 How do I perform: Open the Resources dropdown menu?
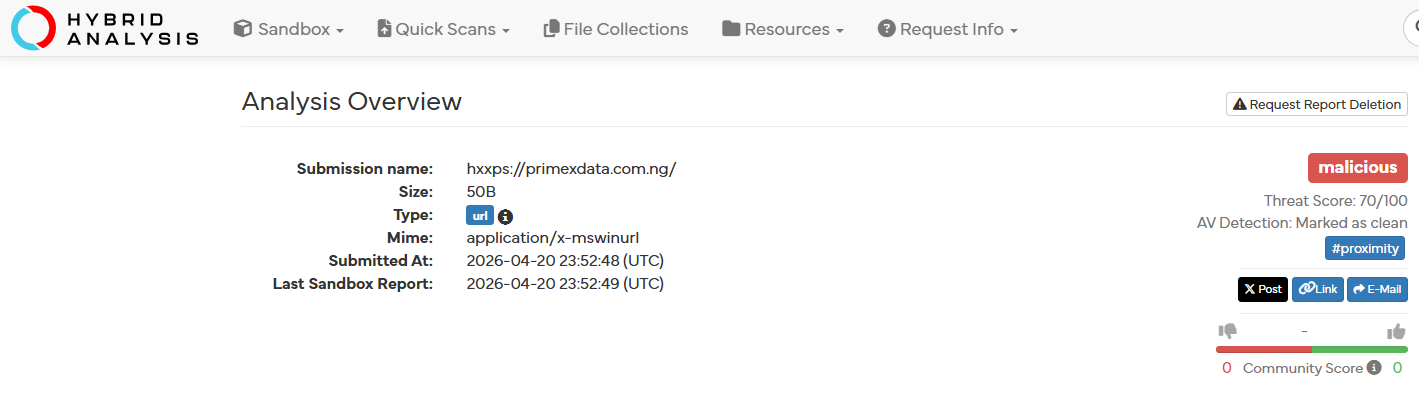point(783,29)
